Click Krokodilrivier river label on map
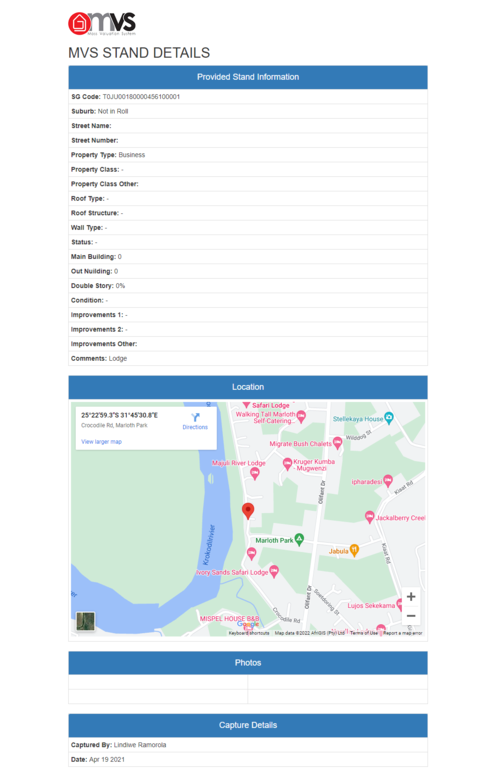The image size is (499, 780). click(x=208, y=545)
